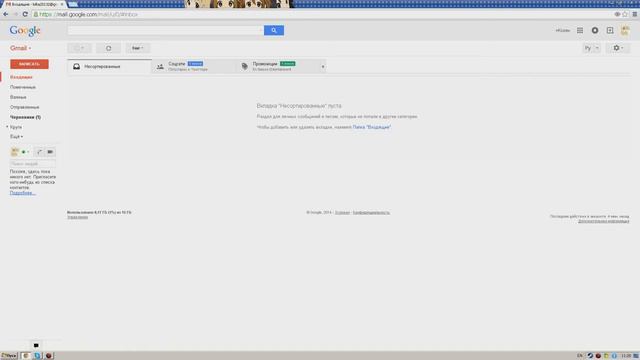
Task: Open the Подробнее link under chat
Action: [x=22, y=193]
